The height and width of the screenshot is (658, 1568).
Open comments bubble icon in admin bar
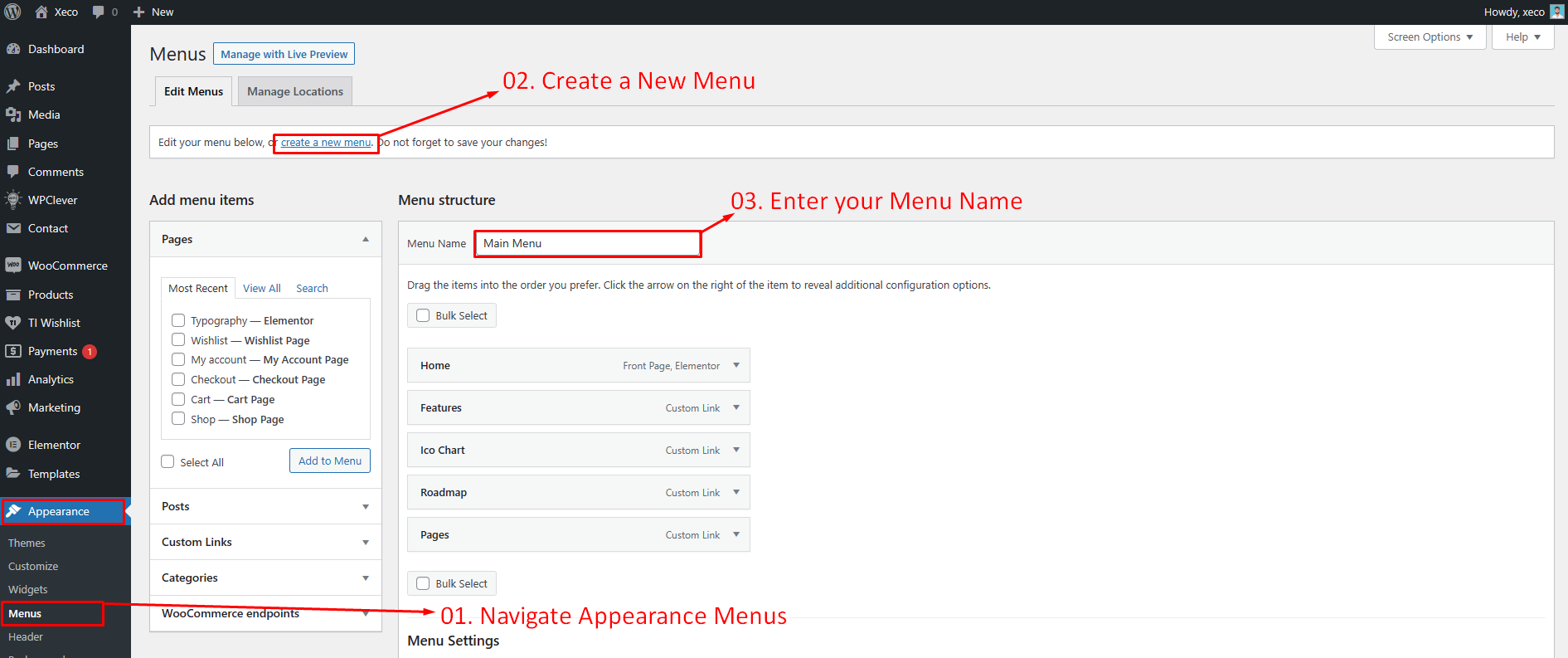99,12
